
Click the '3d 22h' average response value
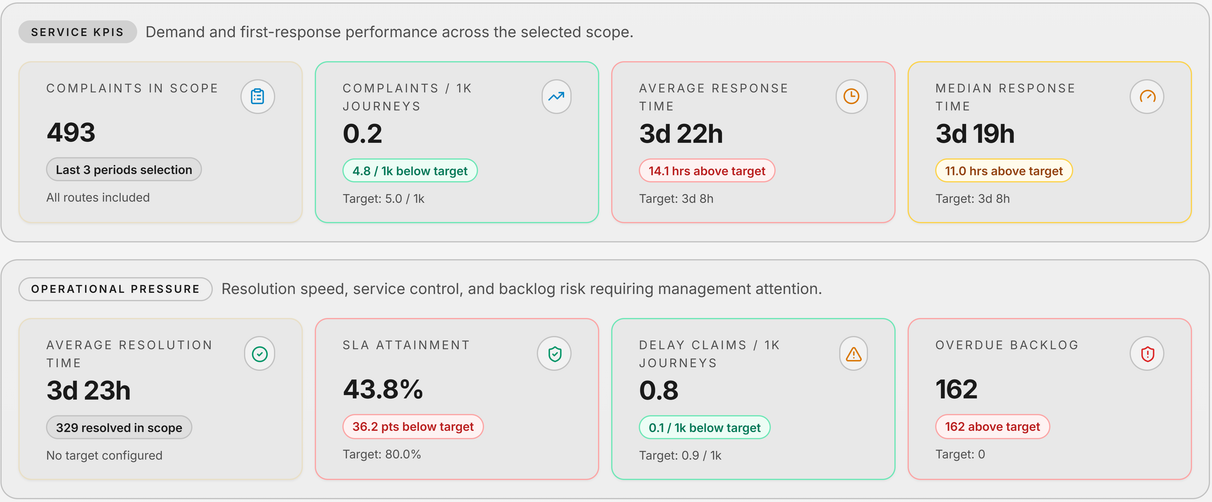pyautogui.click(x=681, y=134)
